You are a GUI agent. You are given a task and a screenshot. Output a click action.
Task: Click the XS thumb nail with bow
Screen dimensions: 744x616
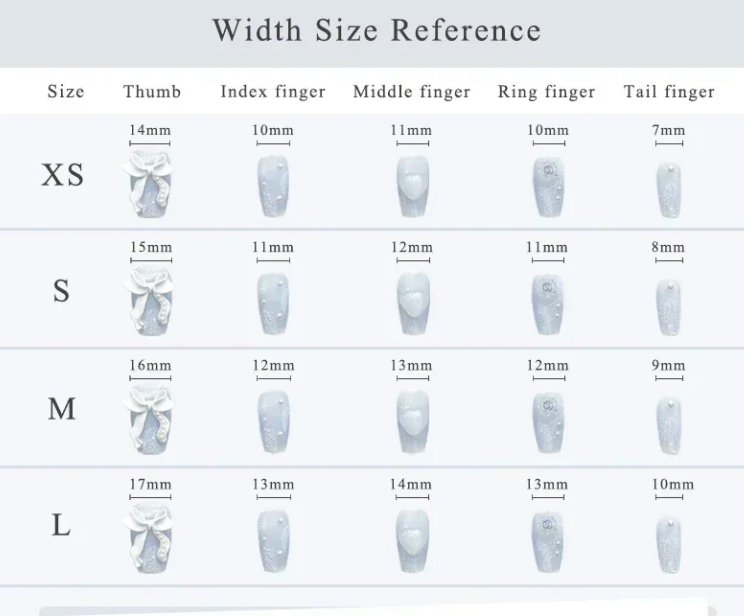point(150,186)
